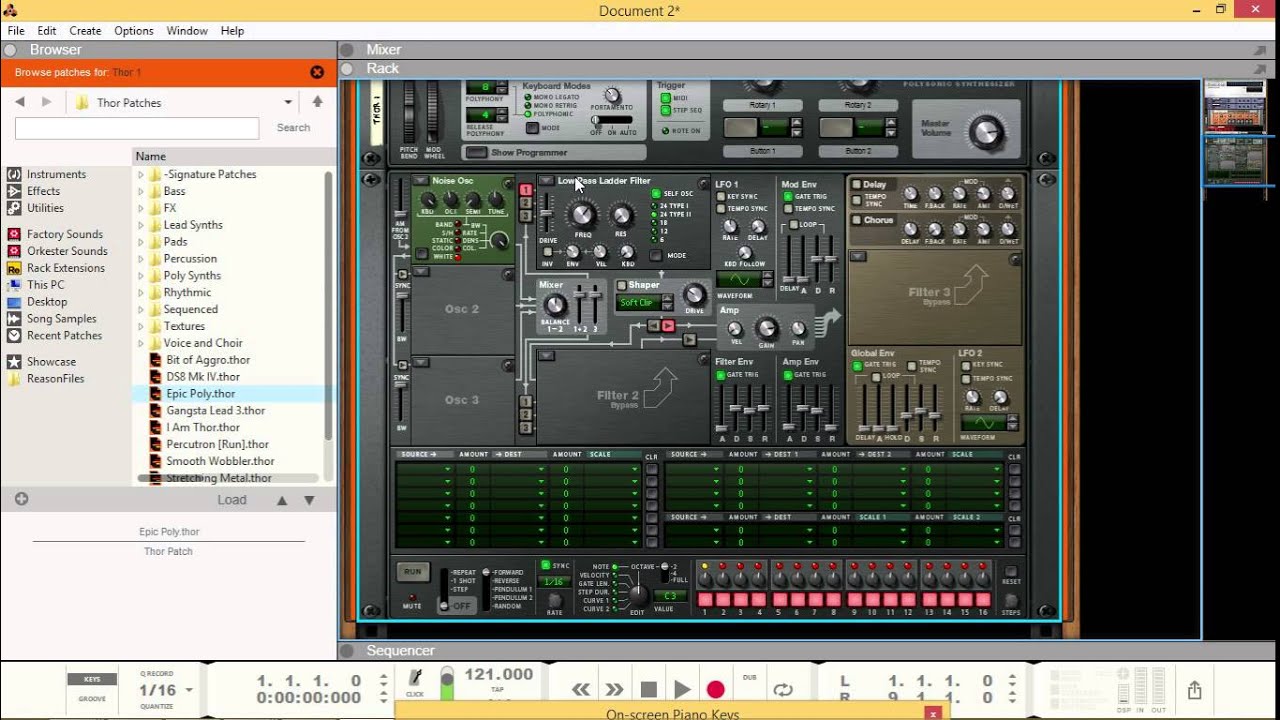This screenshot has height=720, width=1280.
Task: Select previous patch with up arrow
Action: pos(282,500)
